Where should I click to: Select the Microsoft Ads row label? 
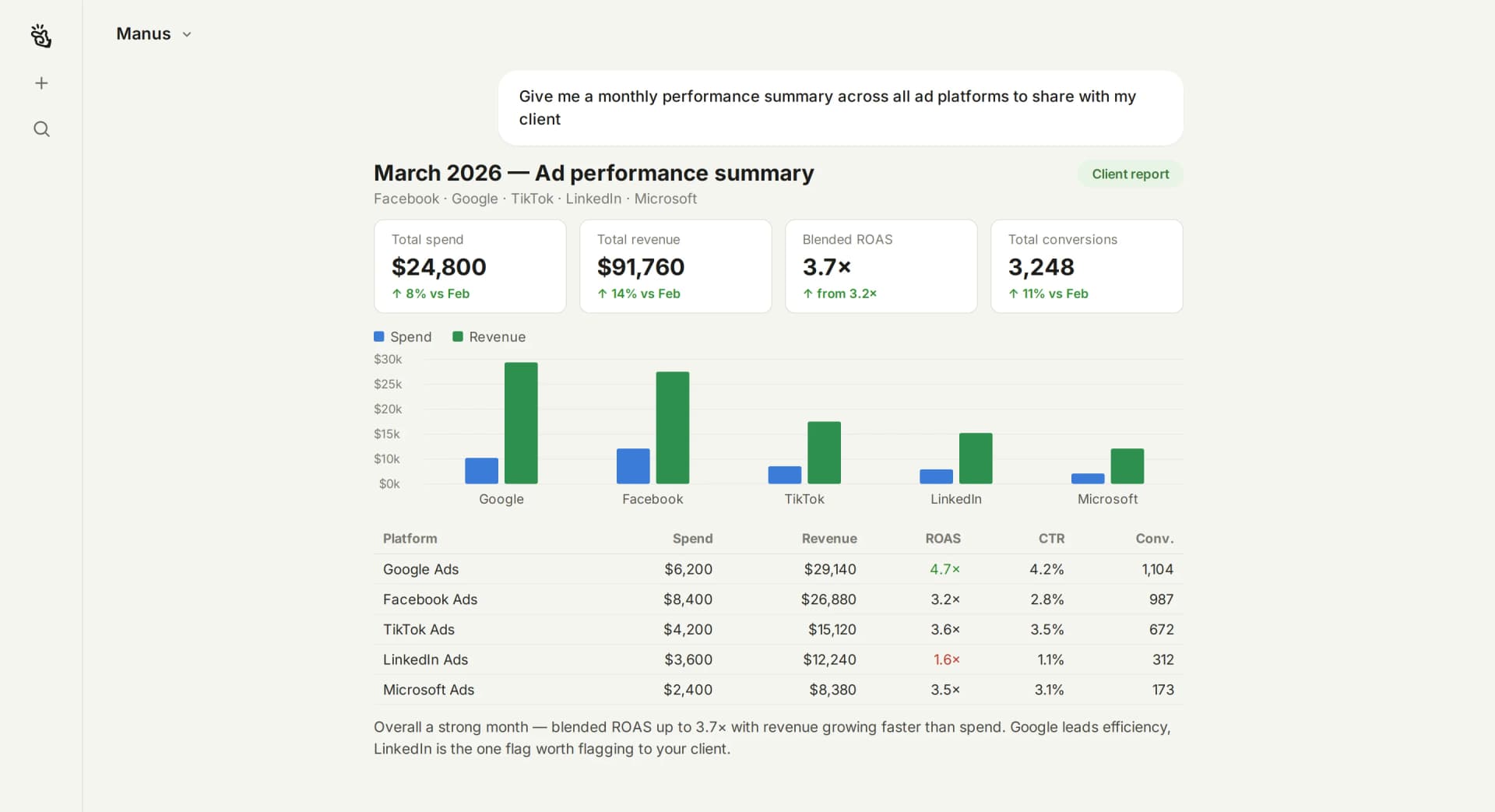pyautogui.click(x=429, y=690)
